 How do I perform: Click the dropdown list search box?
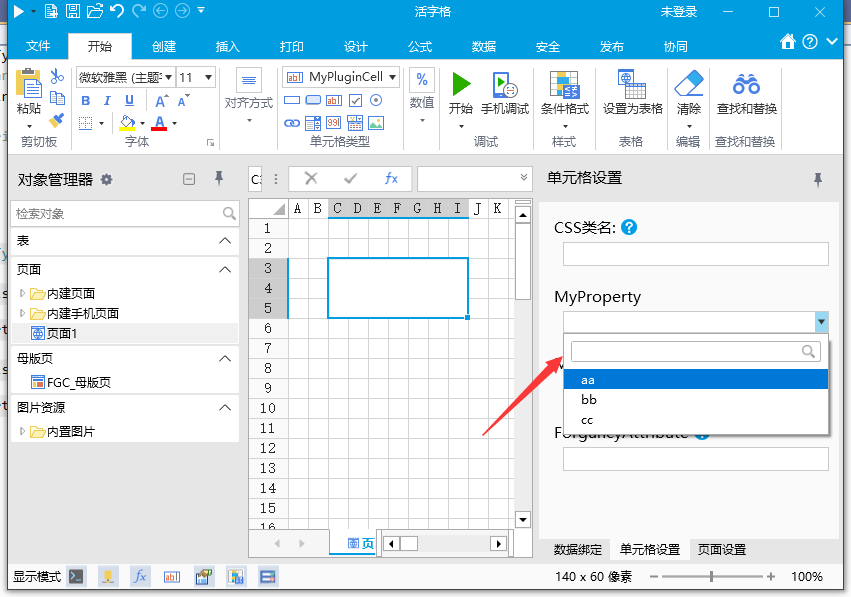pos(695,352)
